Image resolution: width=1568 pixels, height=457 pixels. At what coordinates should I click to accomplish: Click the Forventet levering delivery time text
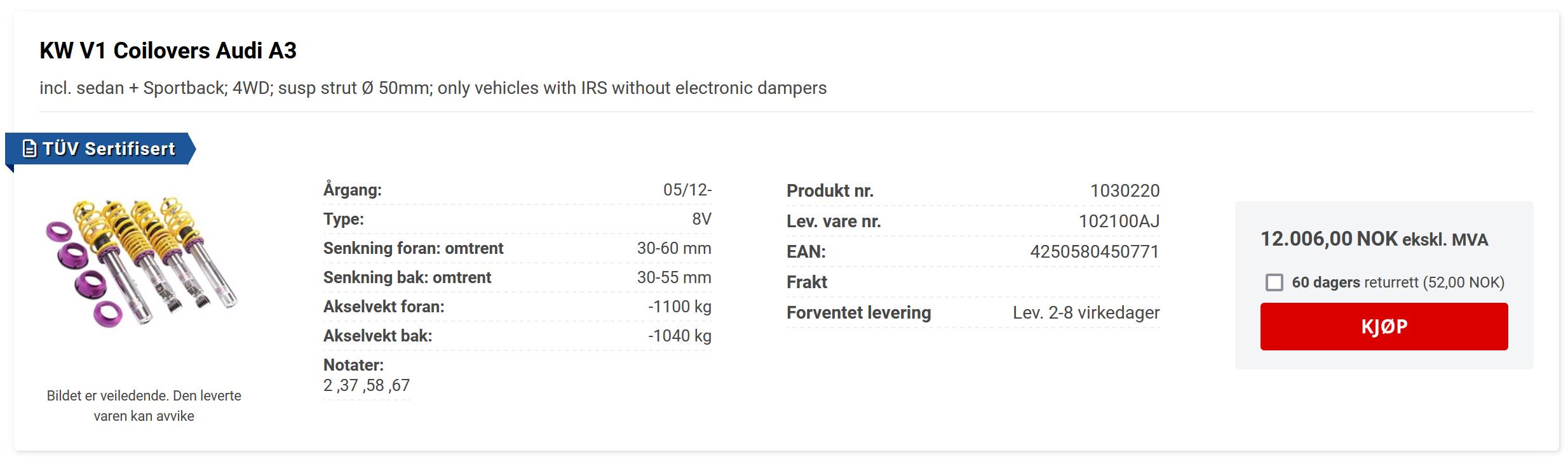(x=1086, y=312)
